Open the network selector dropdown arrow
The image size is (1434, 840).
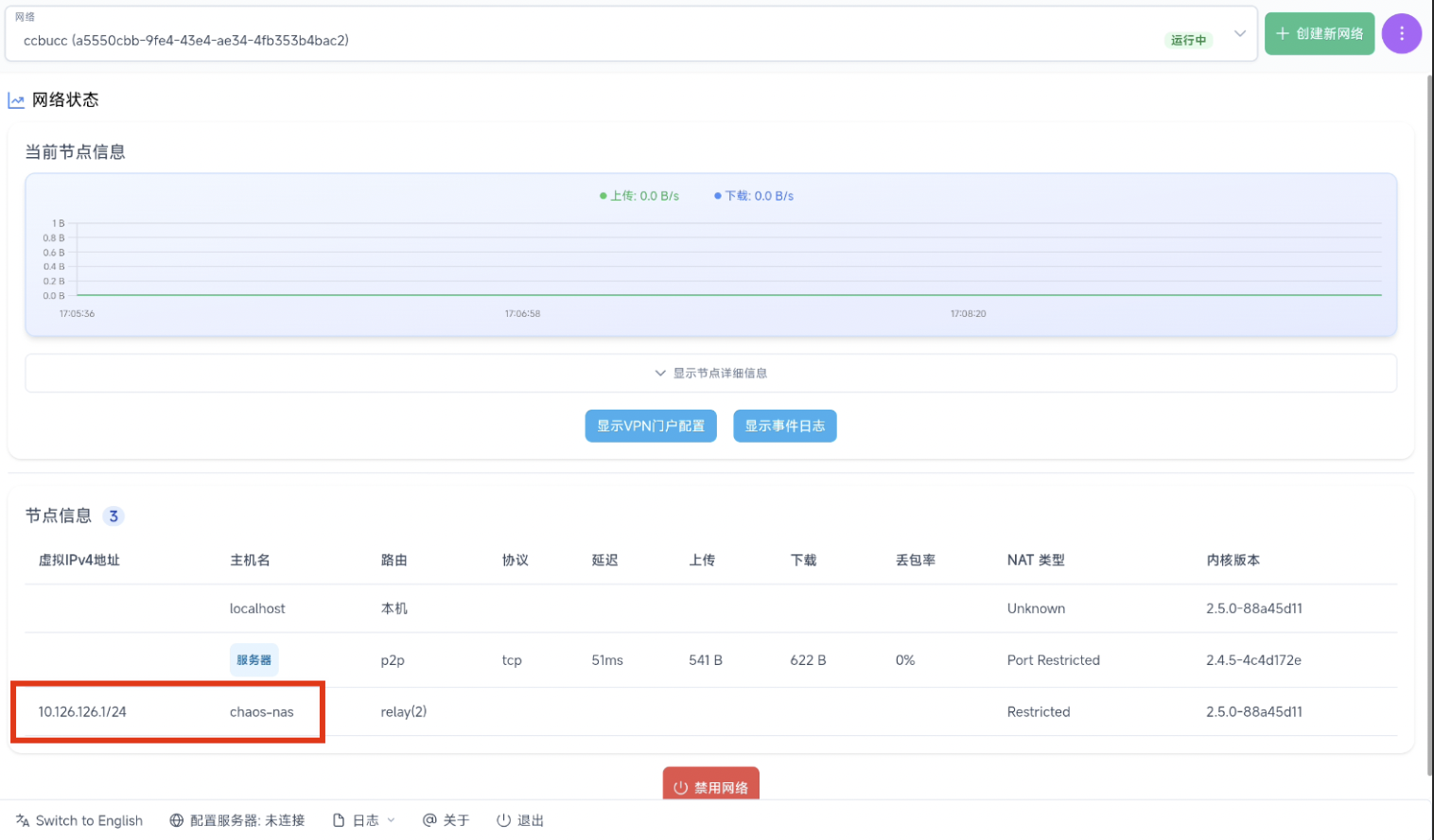(x=1239, y=34)
